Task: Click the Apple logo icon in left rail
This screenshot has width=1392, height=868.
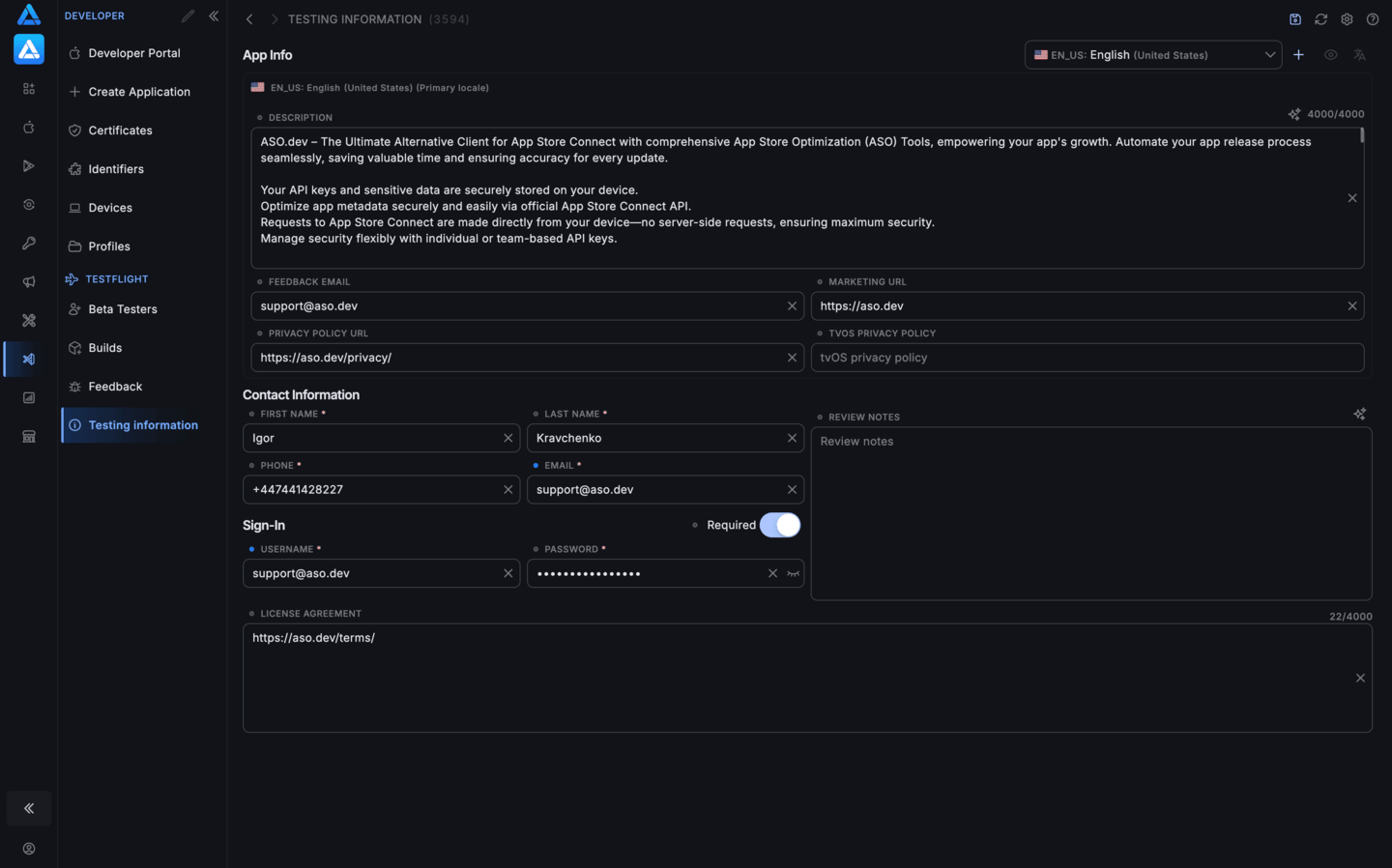Action: pyautogui.click(x=29, y=128)
